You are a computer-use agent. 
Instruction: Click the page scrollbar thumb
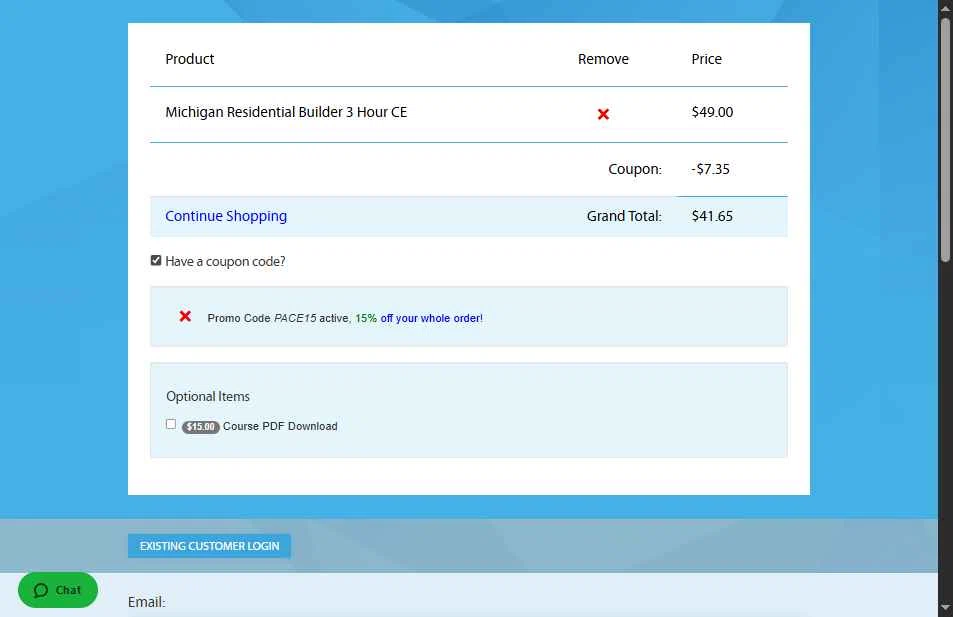(945, 140)
